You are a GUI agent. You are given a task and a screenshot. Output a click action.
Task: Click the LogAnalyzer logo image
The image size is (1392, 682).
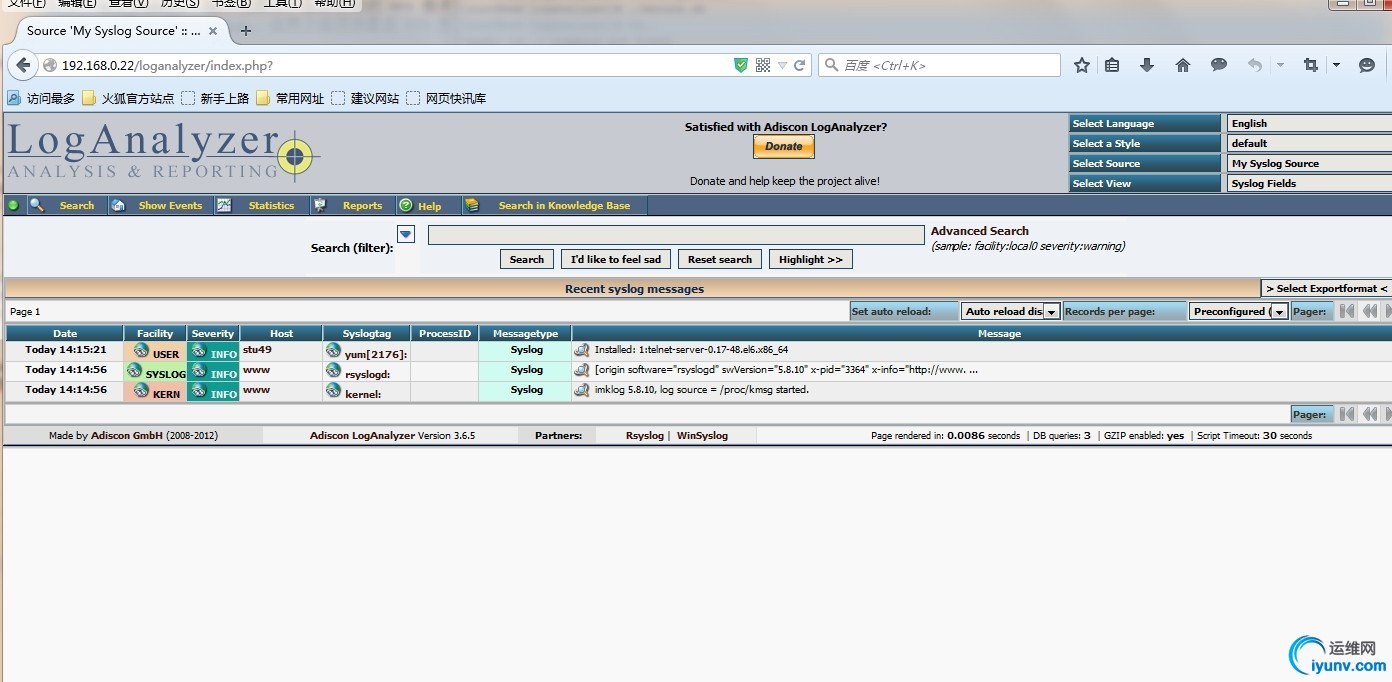tap(162, 152)
